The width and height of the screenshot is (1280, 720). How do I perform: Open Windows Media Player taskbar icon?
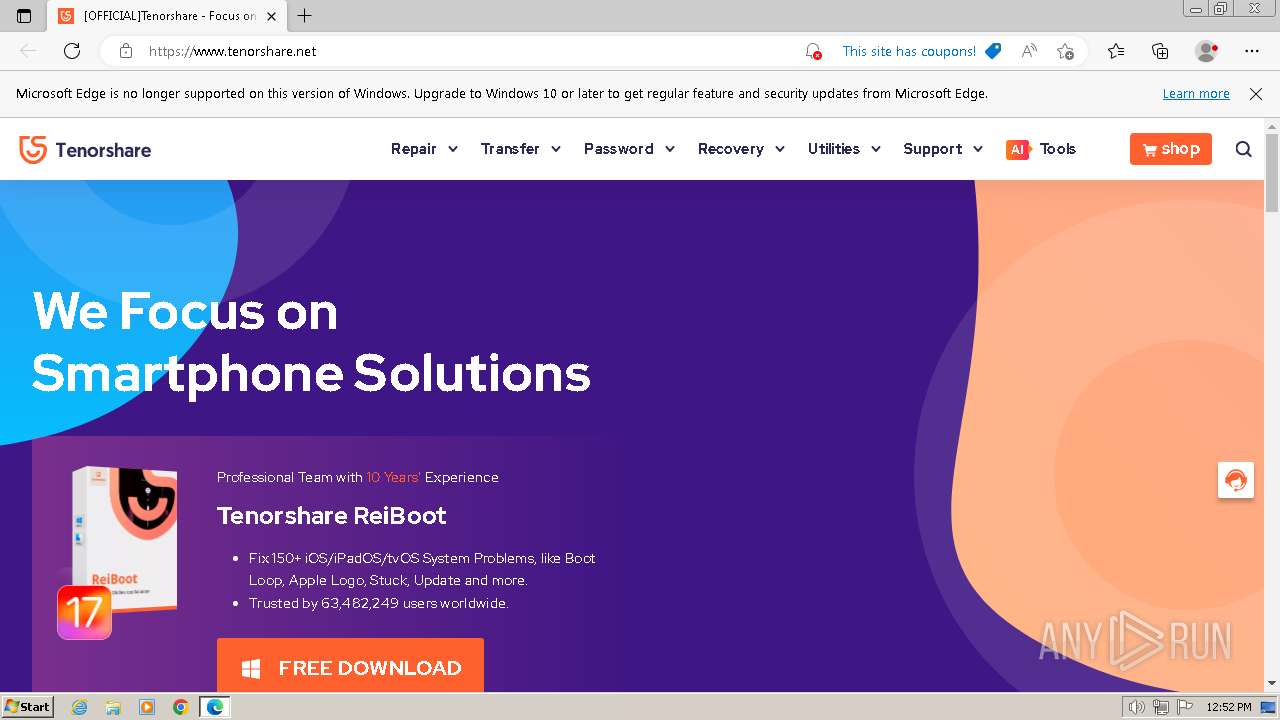(147, 707)
